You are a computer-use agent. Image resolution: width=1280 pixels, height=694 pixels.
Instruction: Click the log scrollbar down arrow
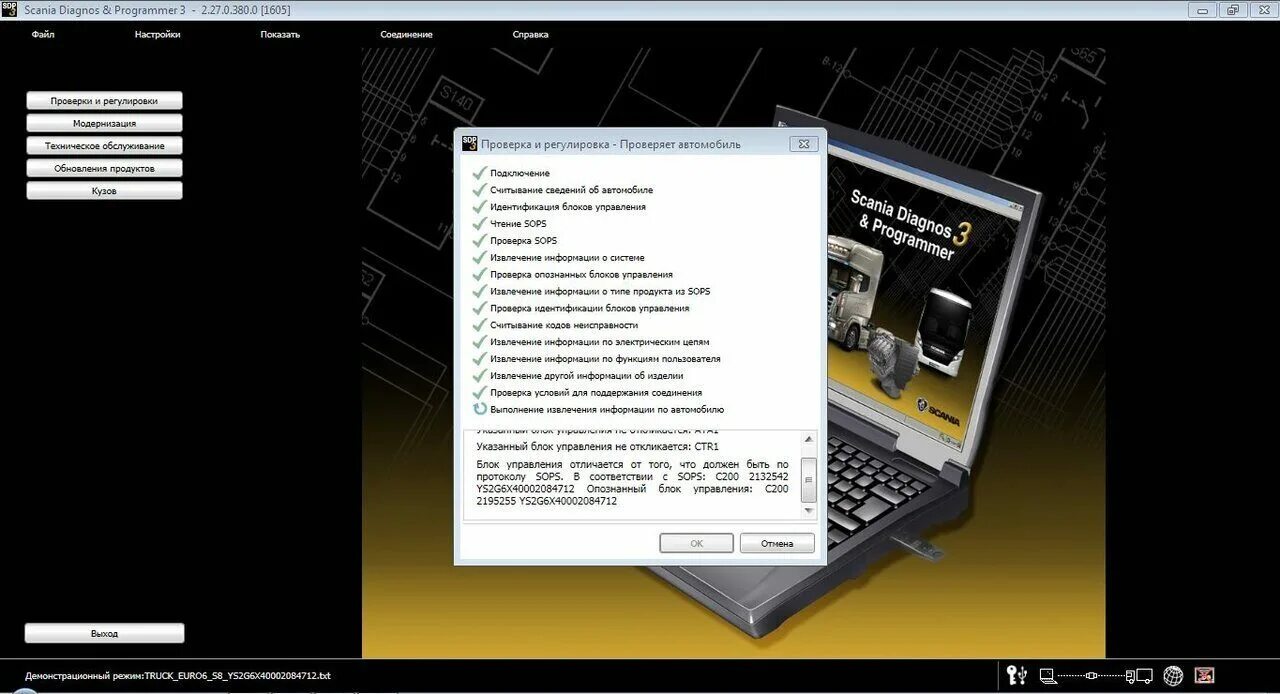coord(809,511)
